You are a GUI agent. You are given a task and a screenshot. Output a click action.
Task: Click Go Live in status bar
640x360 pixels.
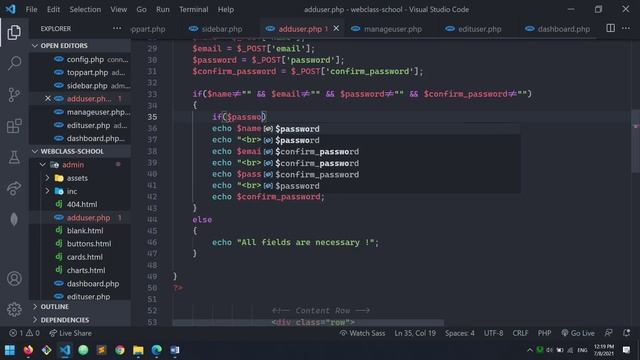(x=578, y=333)
